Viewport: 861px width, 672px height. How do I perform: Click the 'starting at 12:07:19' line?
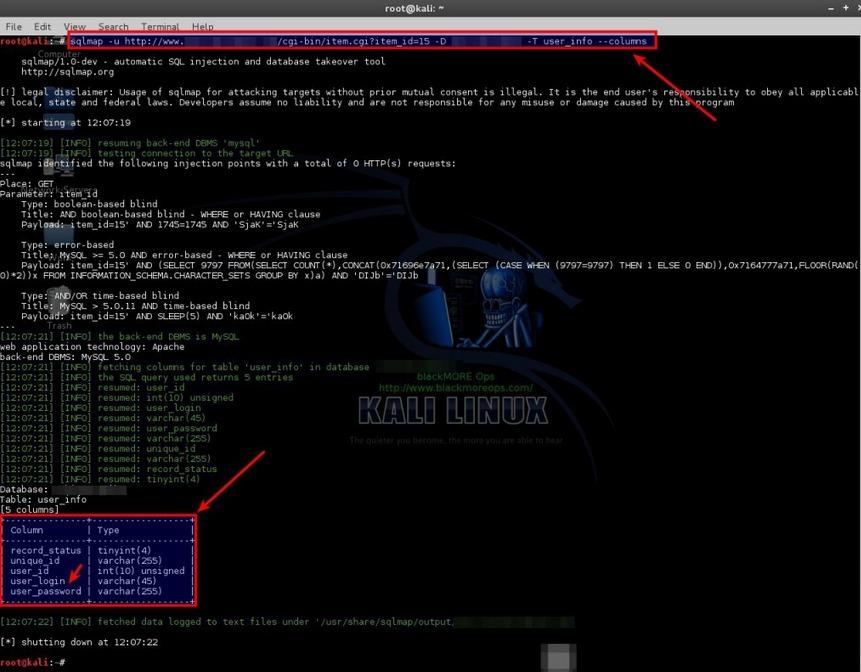click(x=65, y=122)
